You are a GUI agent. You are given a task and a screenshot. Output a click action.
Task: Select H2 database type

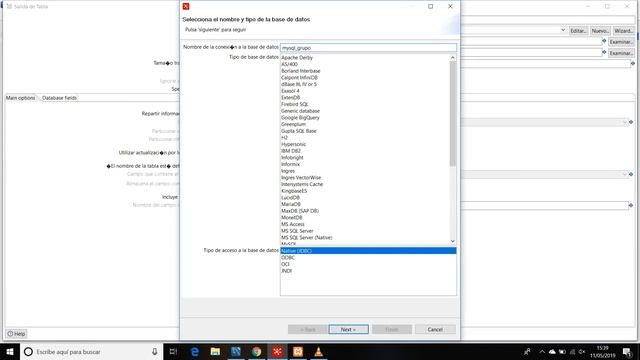(284, 138)
